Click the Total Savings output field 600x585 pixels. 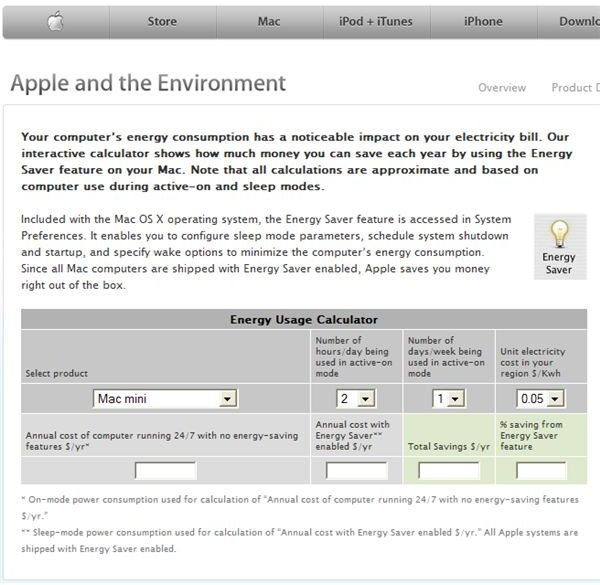click(449, 471)
